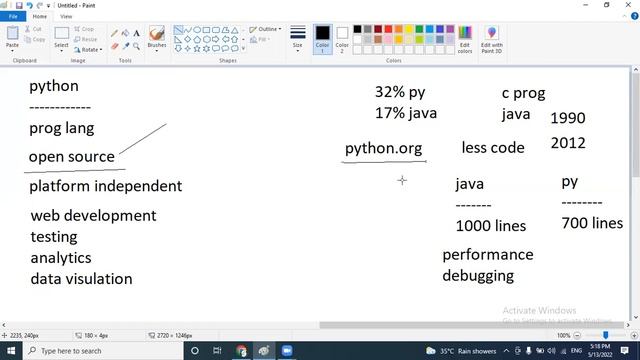This screenshot has height=360, width=640.
Task: Open the line Size dropdown
Action: point(298,39)
